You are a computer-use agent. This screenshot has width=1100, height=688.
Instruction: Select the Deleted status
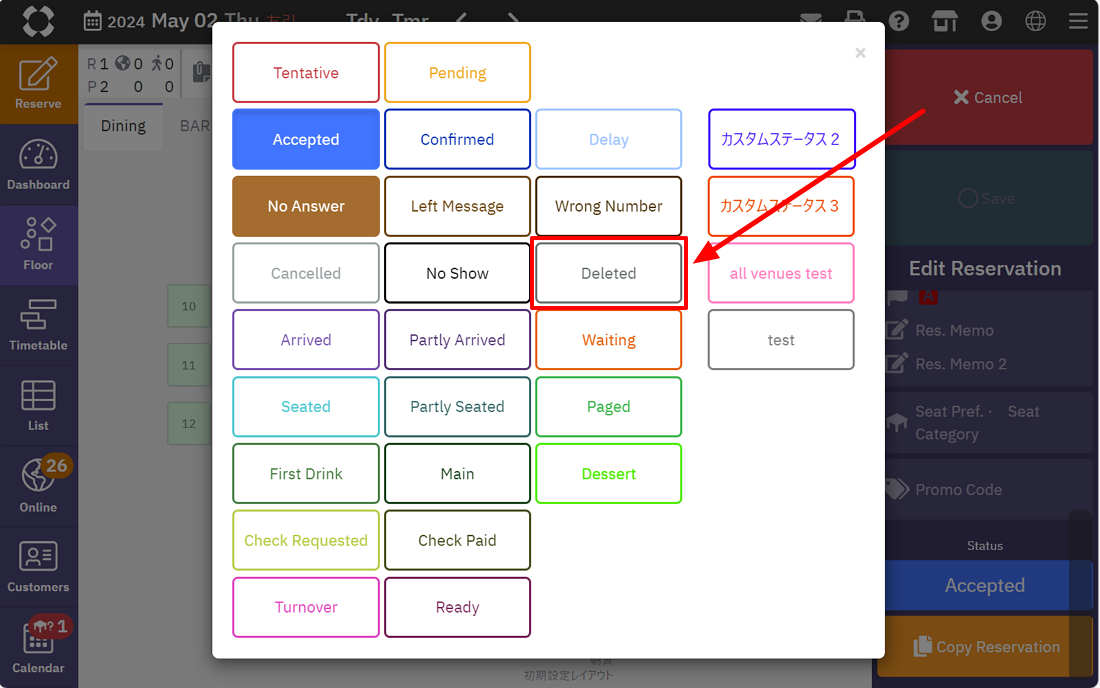609,273
